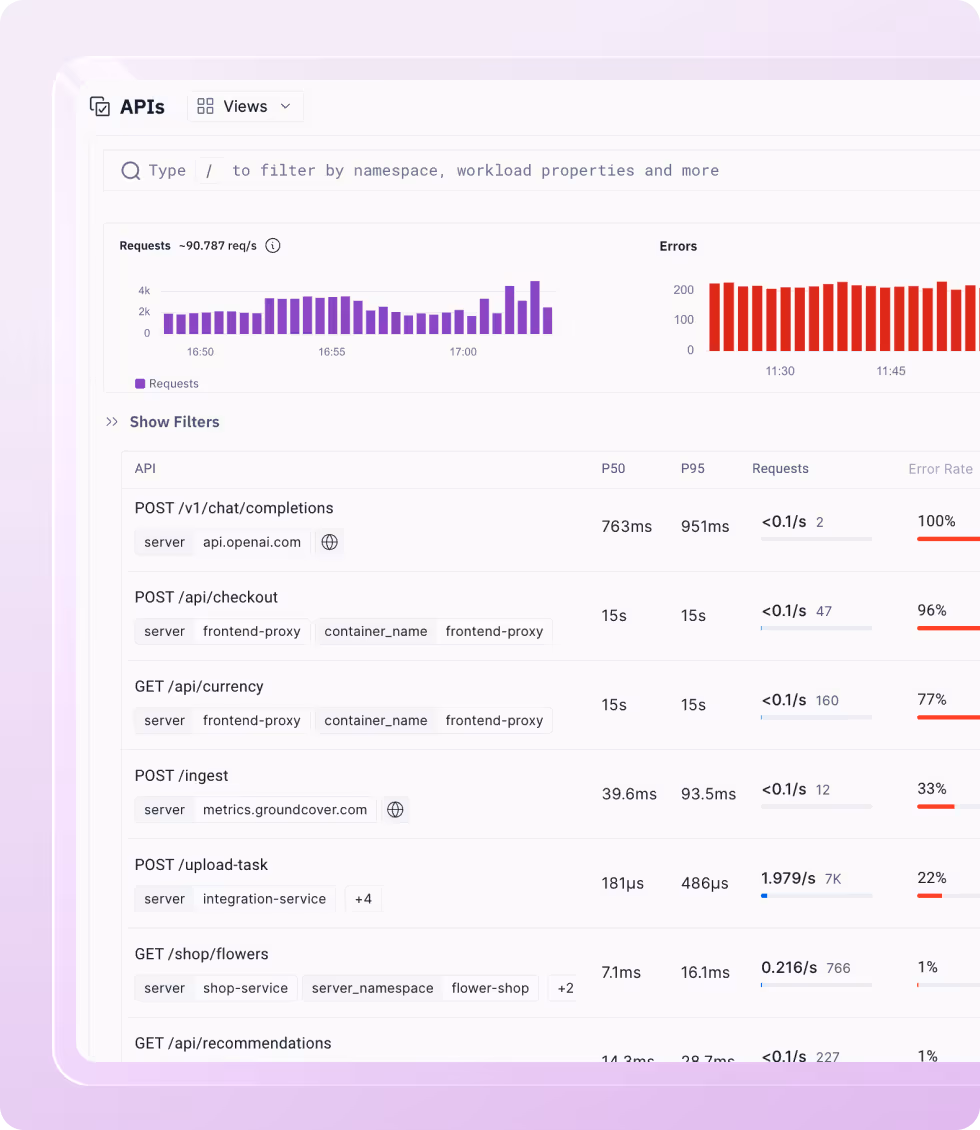Click the search magnifier icon
The height and width of the screenshot is (1130, 980).
(131, 171)
